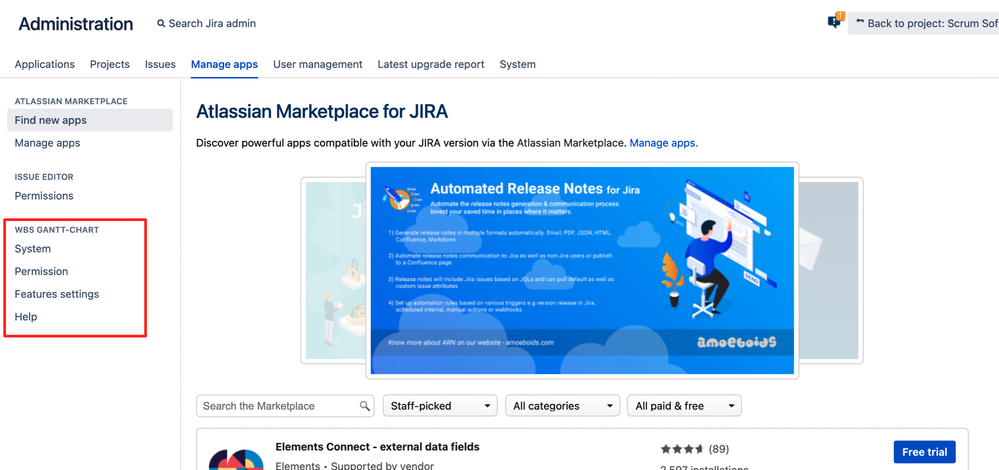999x470 pixels.
Task: Click the Search Jira admin field
Action: pos(206,24)
